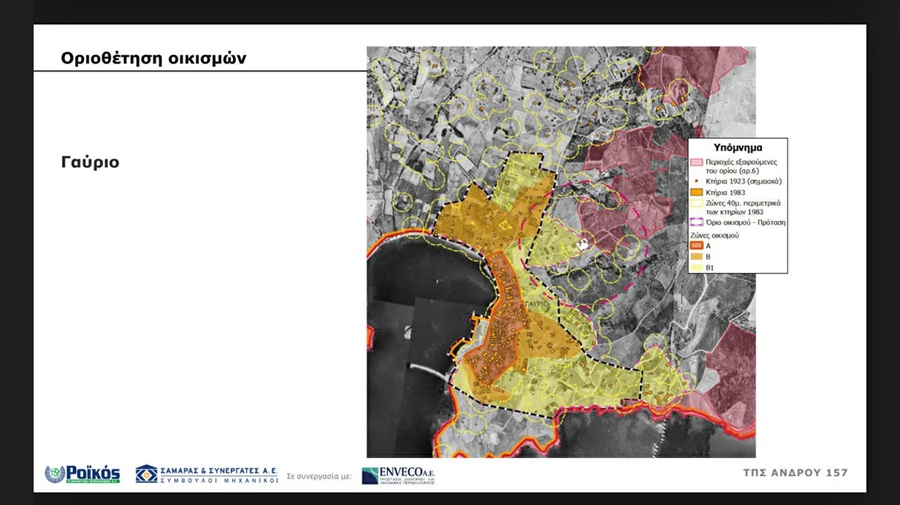Click the excluded areas pink legend box
Image resolution: width=900 pixels, height=505 pixels.
(696, 161)
